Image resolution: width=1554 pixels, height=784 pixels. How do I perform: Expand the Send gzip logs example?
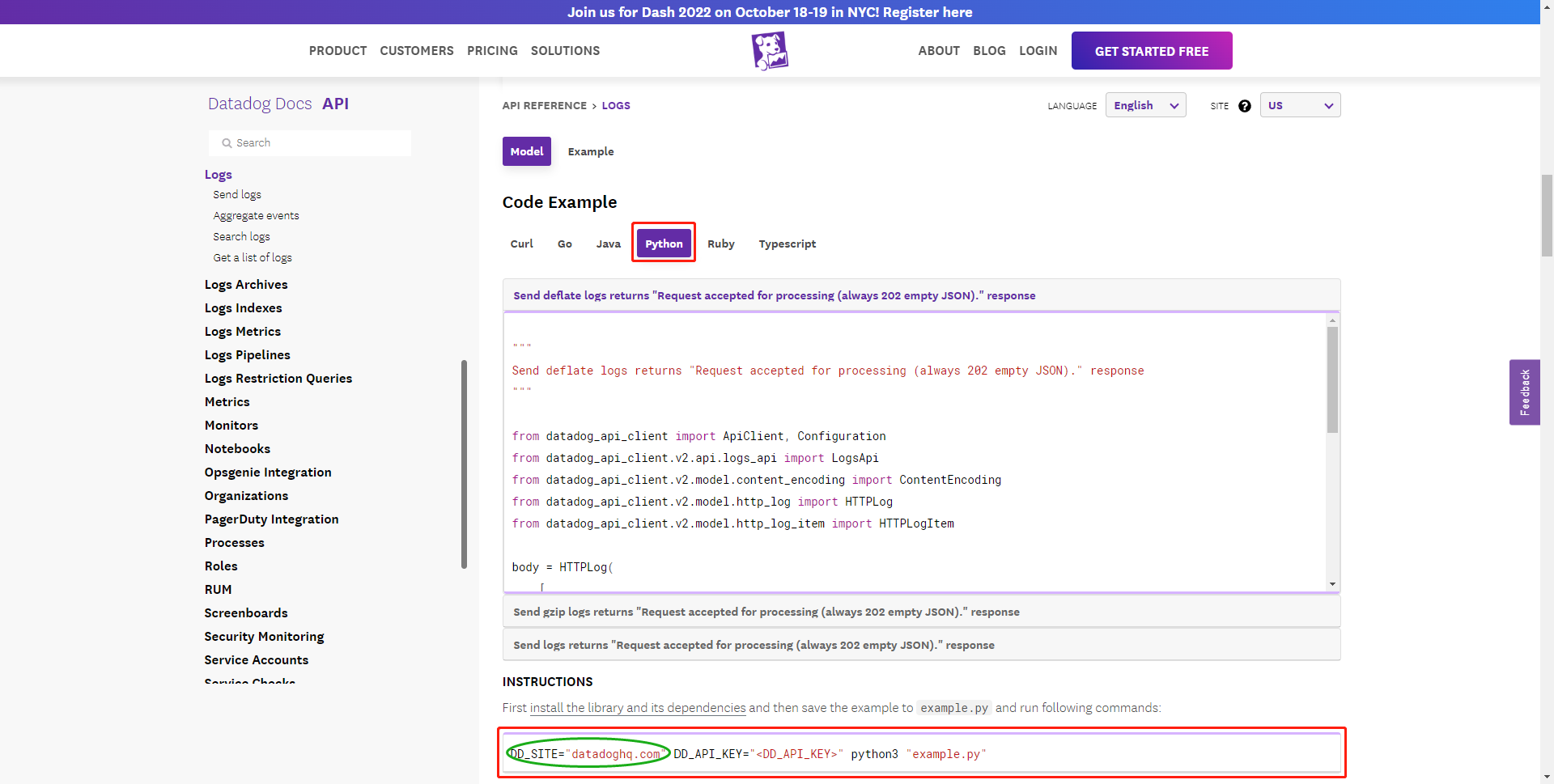coord(766,612)
